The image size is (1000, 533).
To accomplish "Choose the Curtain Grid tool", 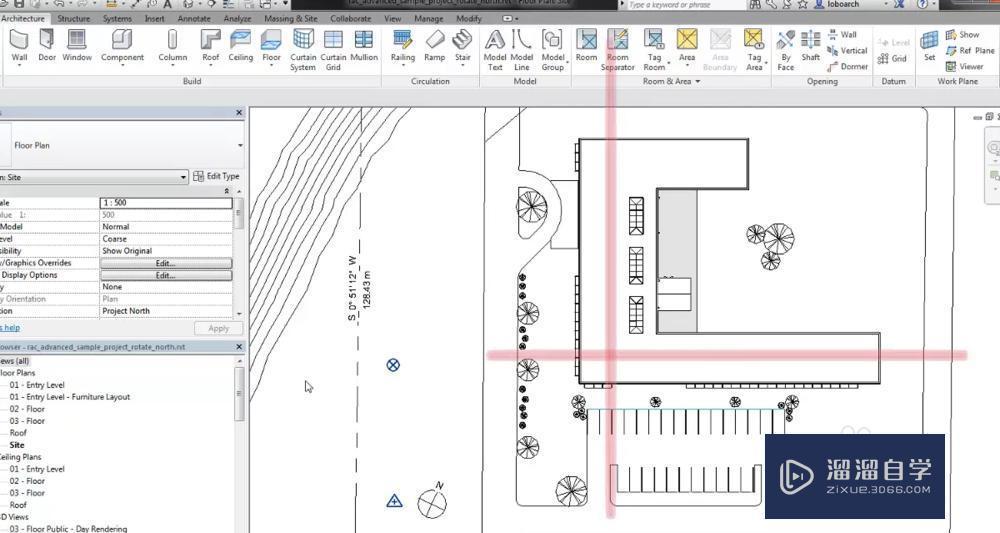I will [333, 50].
